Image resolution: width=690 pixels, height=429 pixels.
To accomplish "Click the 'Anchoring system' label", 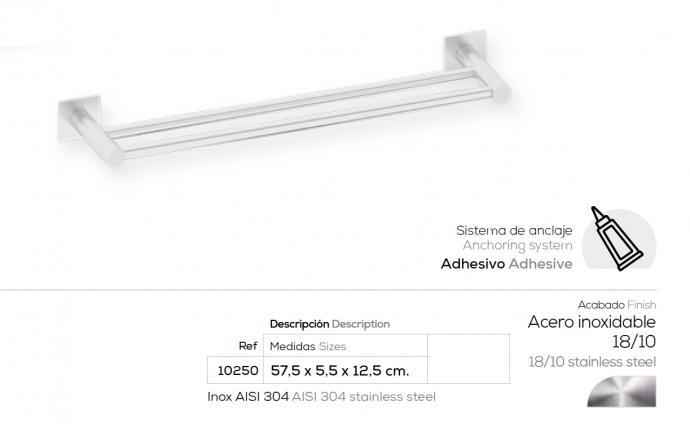I will (x=517, y=245).
